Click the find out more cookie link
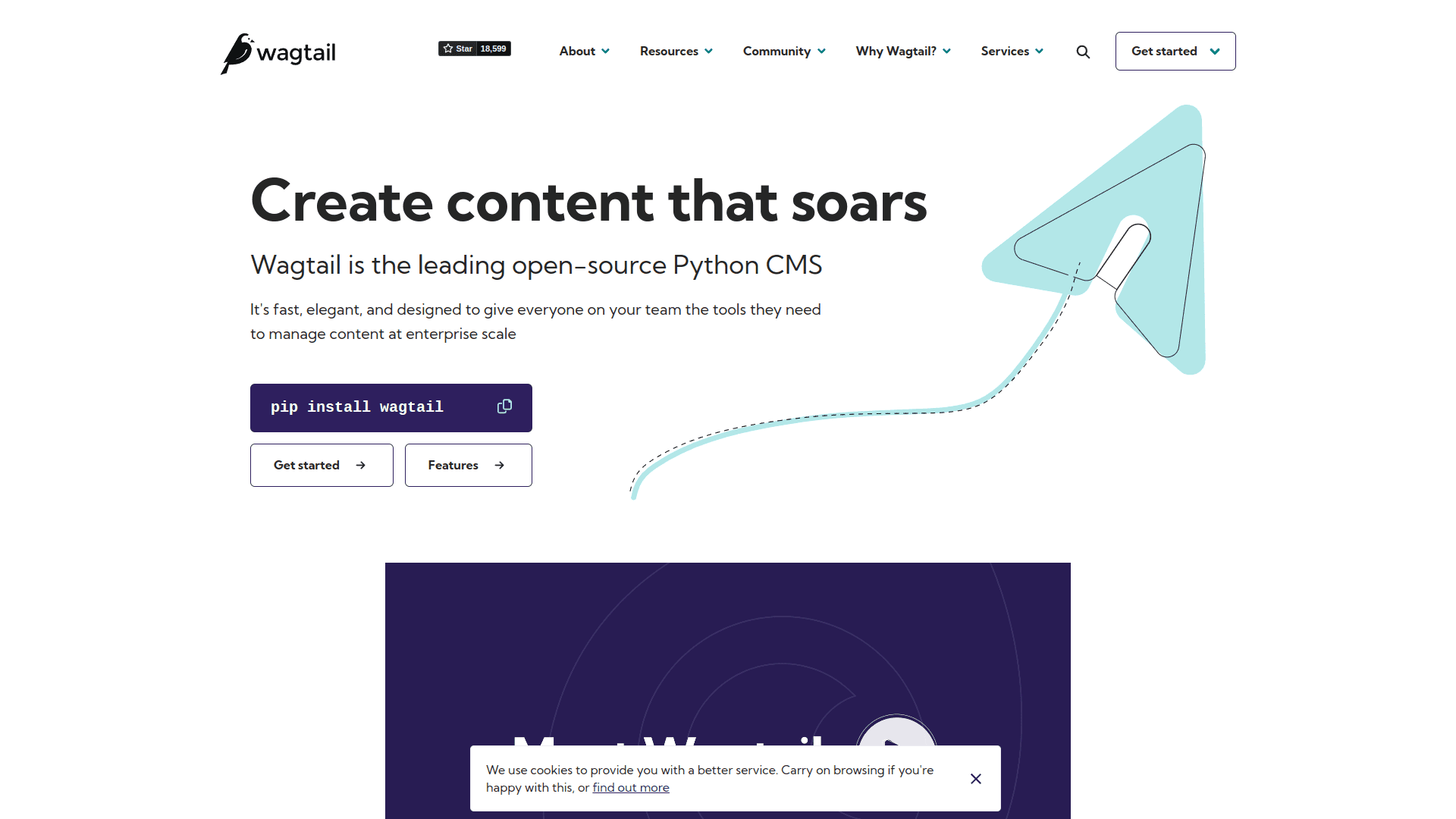The height and width of the screenshot is (819, 1456). [631, 788]
